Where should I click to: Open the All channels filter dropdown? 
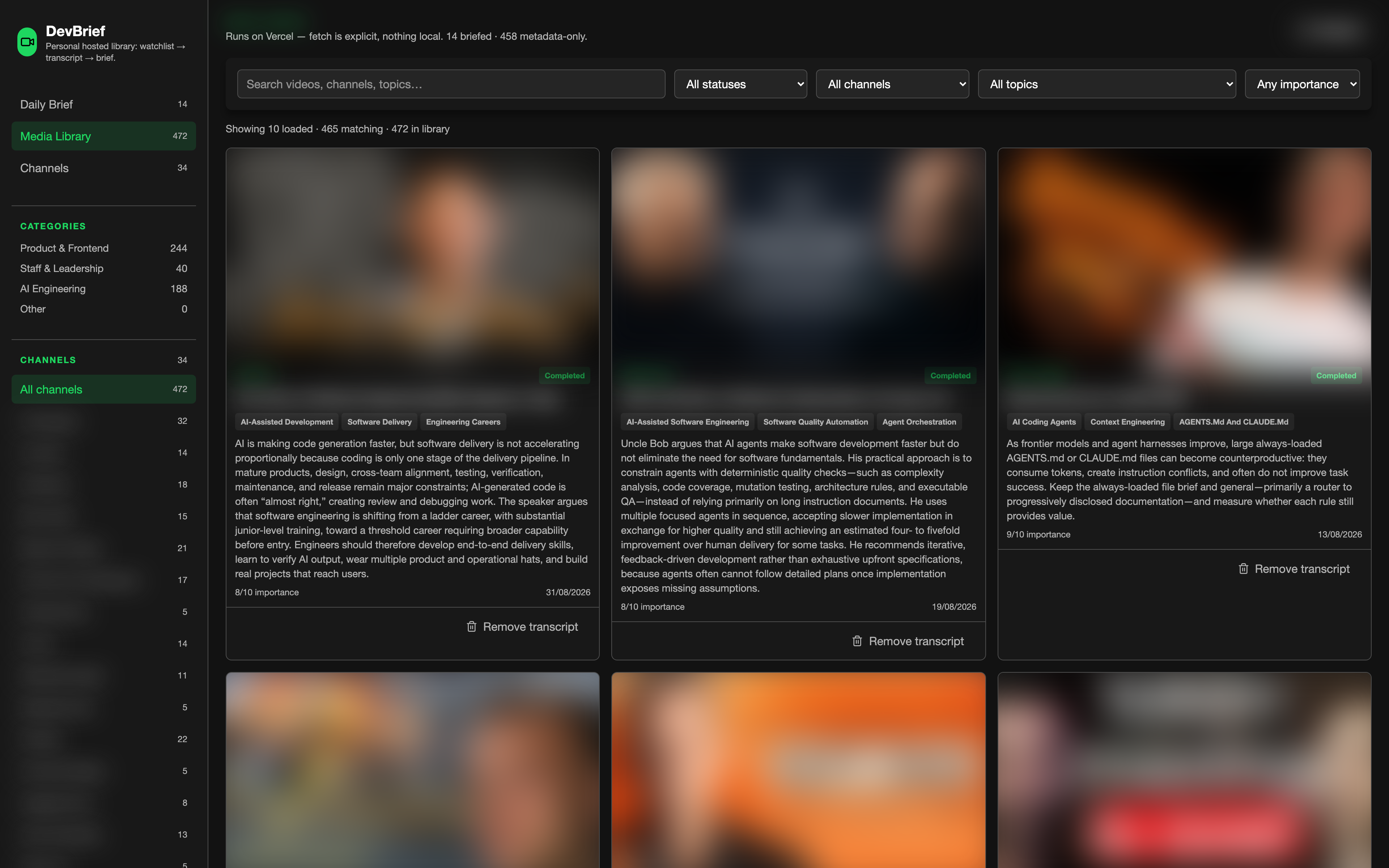(x=892, y=84)
